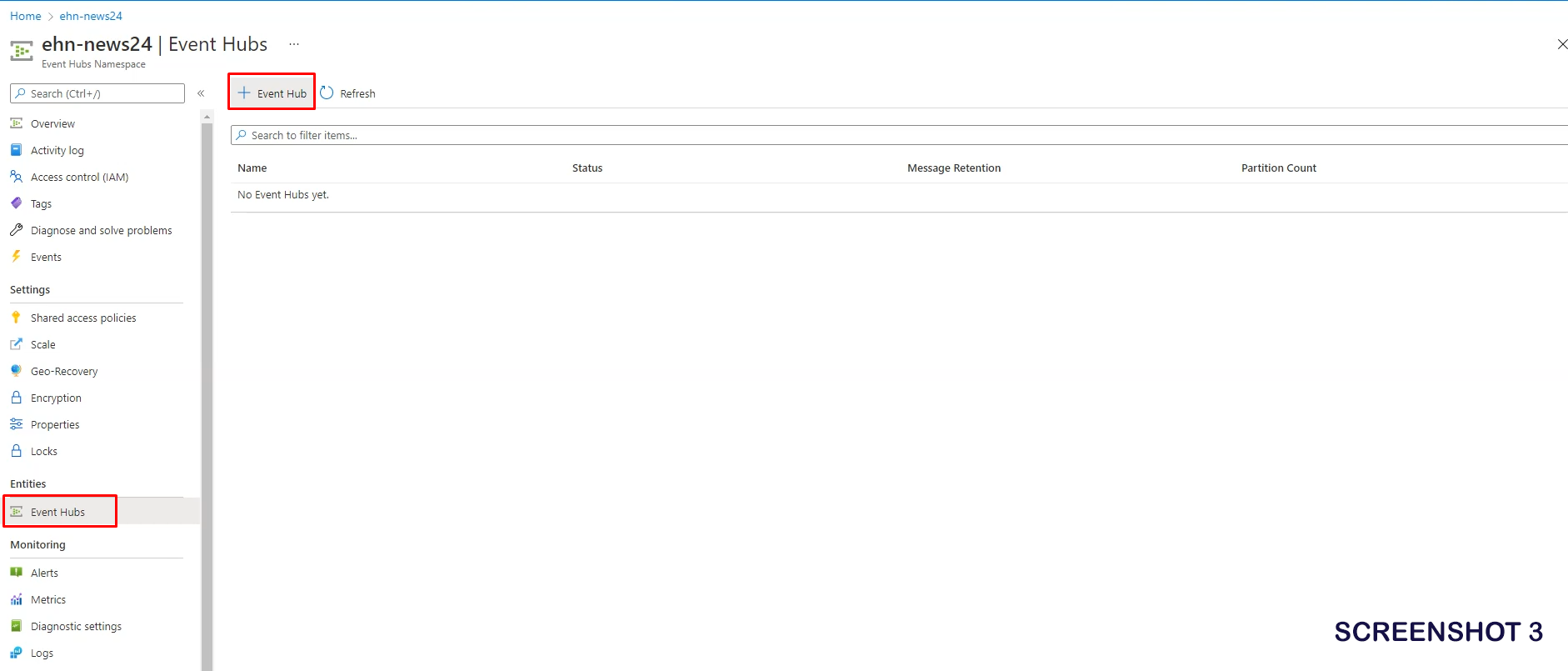Collapse the sidebar with double-chevron icon
Image resolution: width=1568 pixels, height=671 pixels.
tap(201, 93)
